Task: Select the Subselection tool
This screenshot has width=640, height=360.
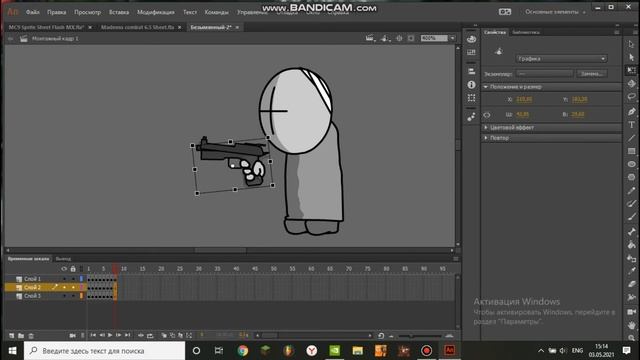Action: point(631,58)
